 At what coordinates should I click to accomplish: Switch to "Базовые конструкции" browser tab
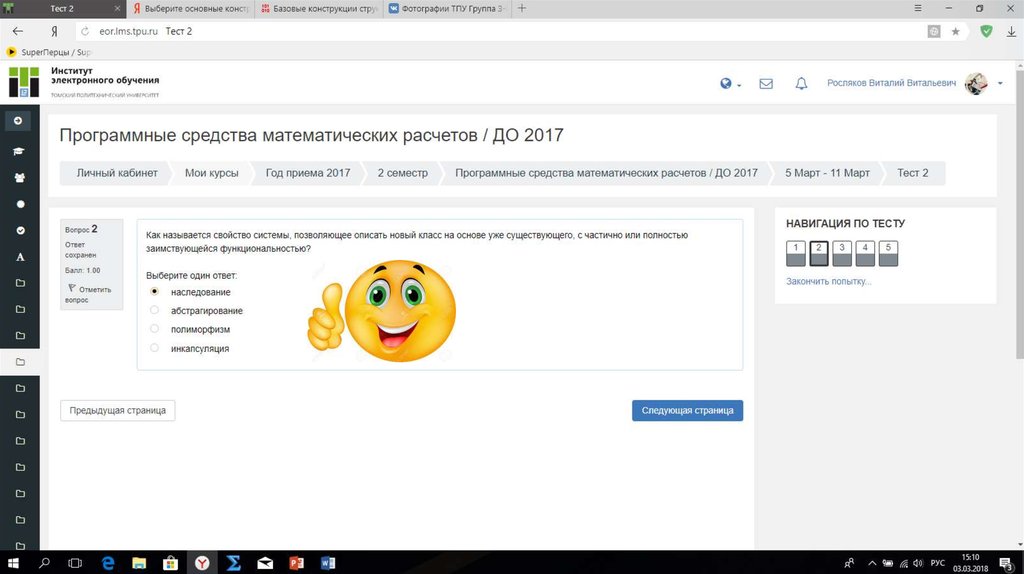(x=318, y=8)
